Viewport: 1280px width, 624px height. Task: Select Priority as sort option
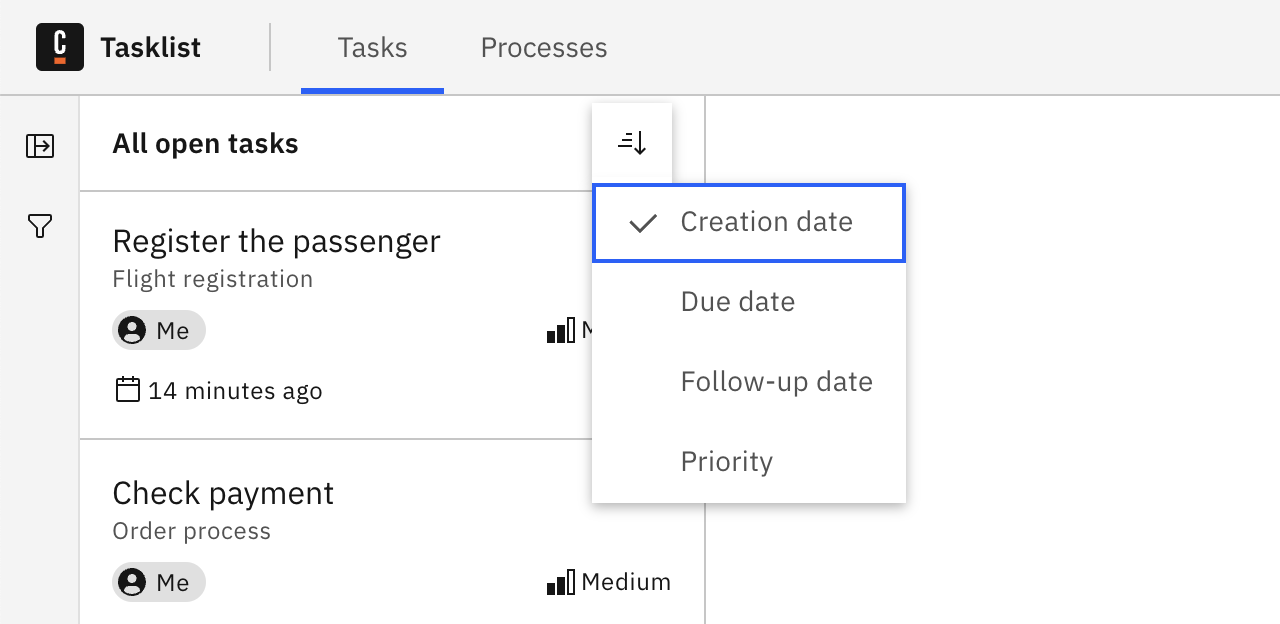[x=726, y=461]
